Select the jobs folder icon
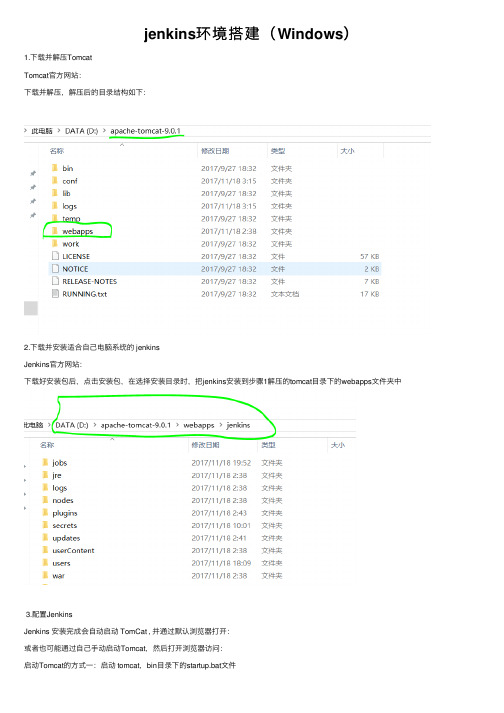 pos(45,462)
